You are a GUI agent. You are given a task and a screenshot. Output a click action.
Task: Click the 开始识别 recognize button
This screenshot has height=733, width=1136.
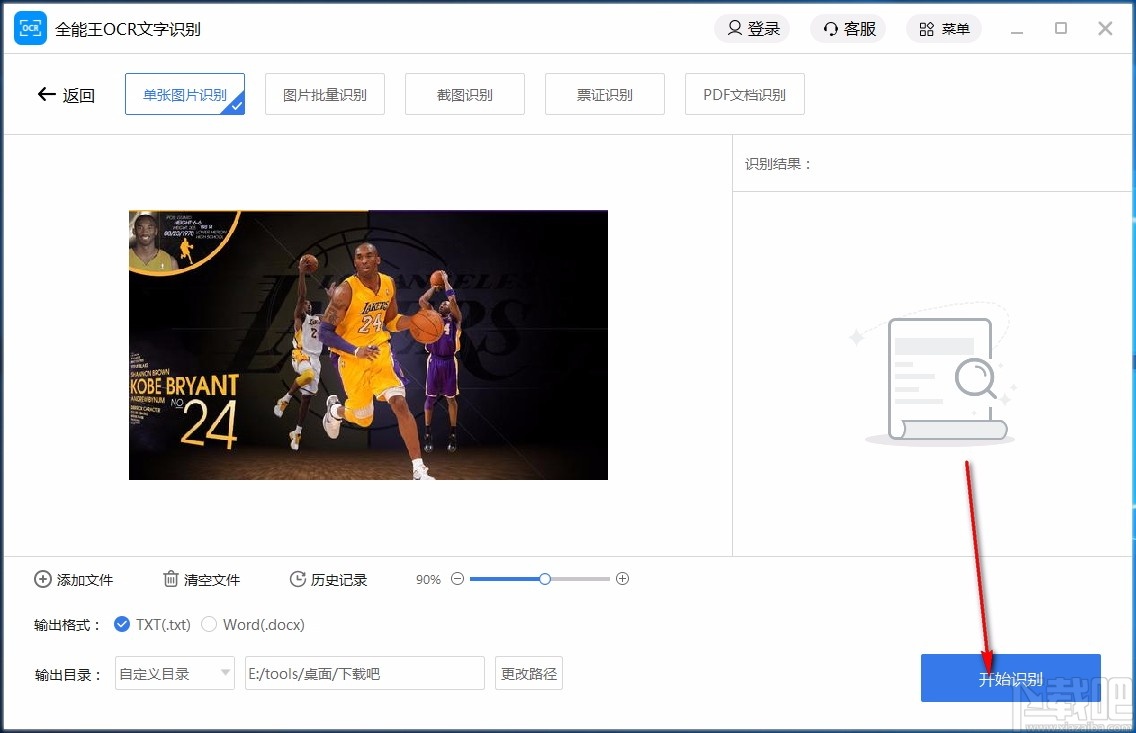[1010, 677]
